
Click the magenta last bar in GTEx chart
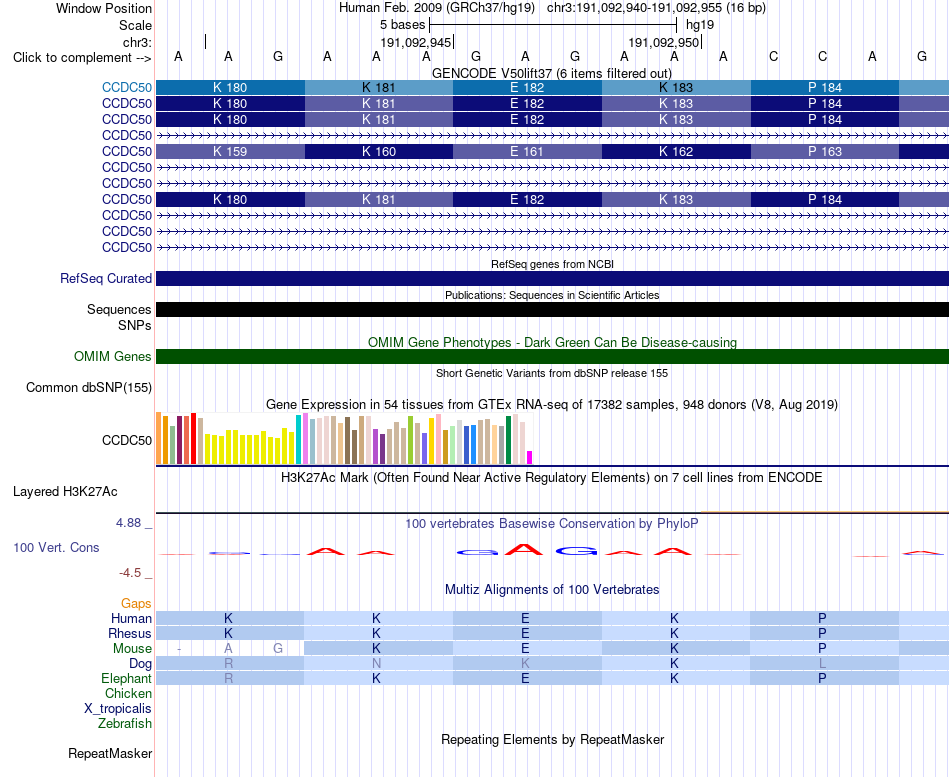530,458
